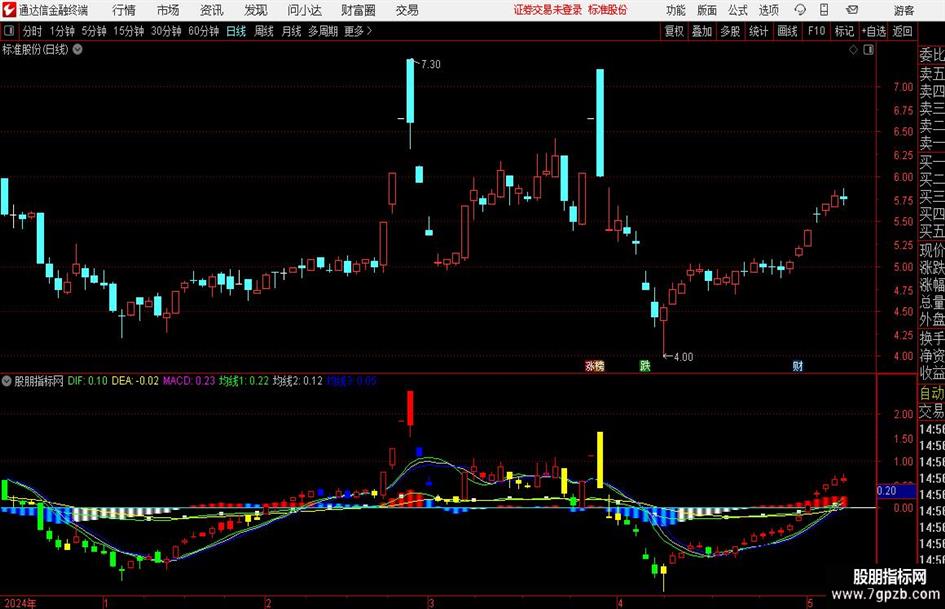Image resolution: width=945 pixels, height=609 pixels.
Task: Click the 均线1: 0.22 indicator value
Action: (x=243, y=381)
